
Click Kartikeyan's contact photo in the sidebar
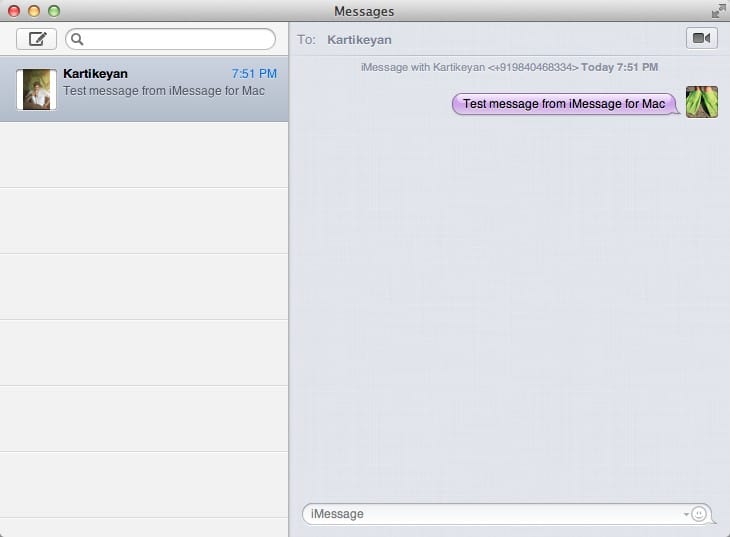point(38,90)
